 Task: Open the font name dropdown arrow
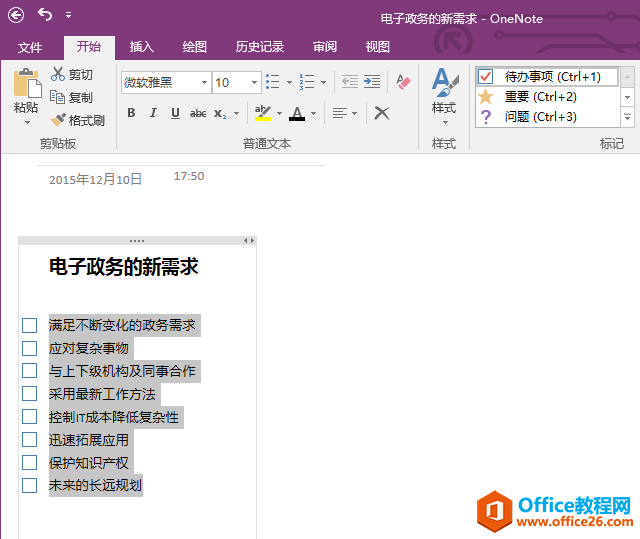pos(204,82)
